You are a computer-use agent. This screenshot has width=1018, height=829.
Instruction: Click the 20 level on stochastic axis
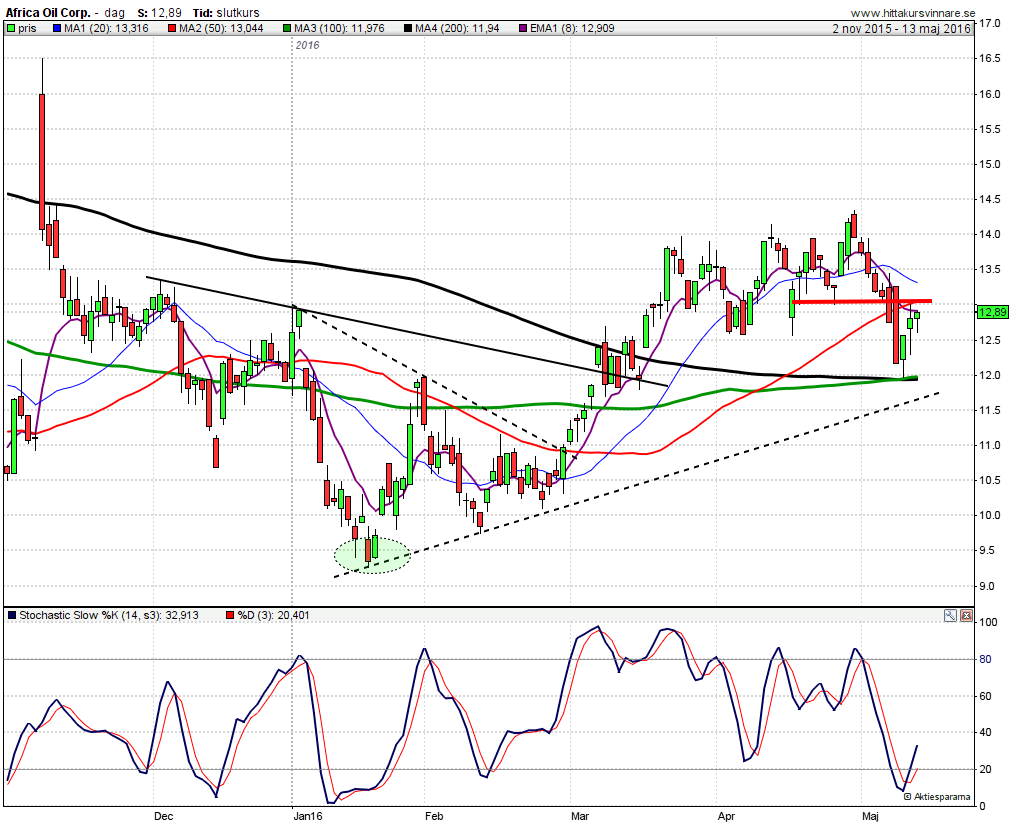[x=986, y=769]
